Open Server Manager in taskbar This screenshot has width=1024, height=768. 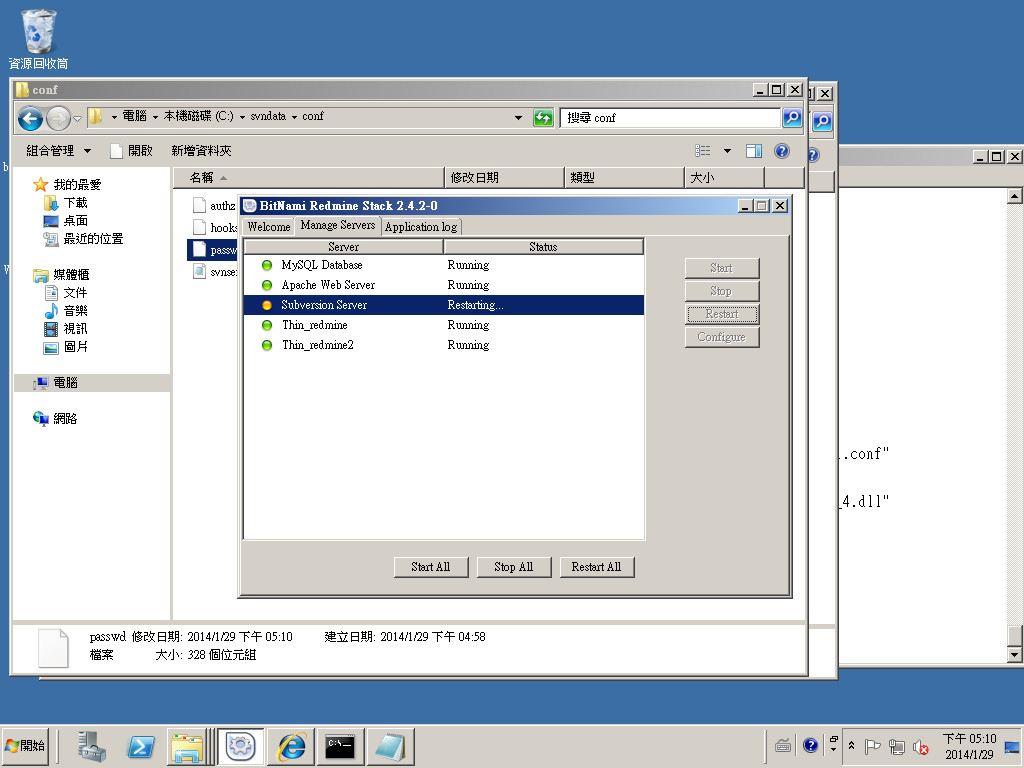pos(91,747)
